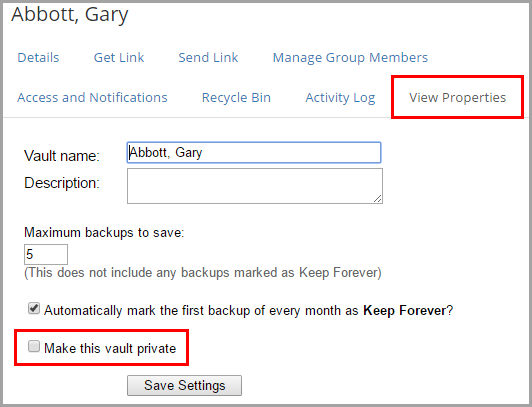
Task: Click the 'Automatically mark the first backup' label
Action: [248, 310]
